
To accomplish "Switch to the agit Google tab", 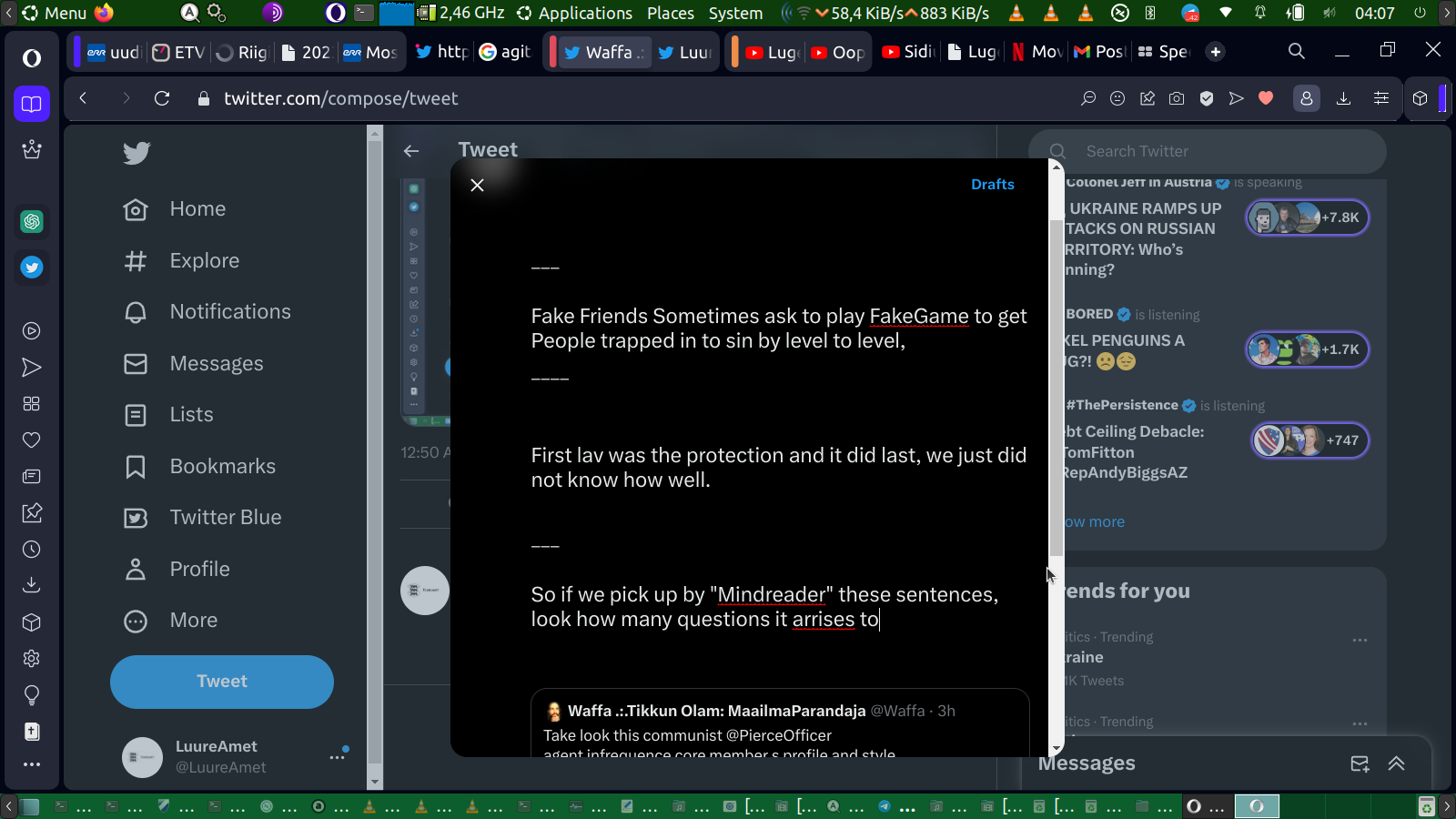I will coord(504,52).
